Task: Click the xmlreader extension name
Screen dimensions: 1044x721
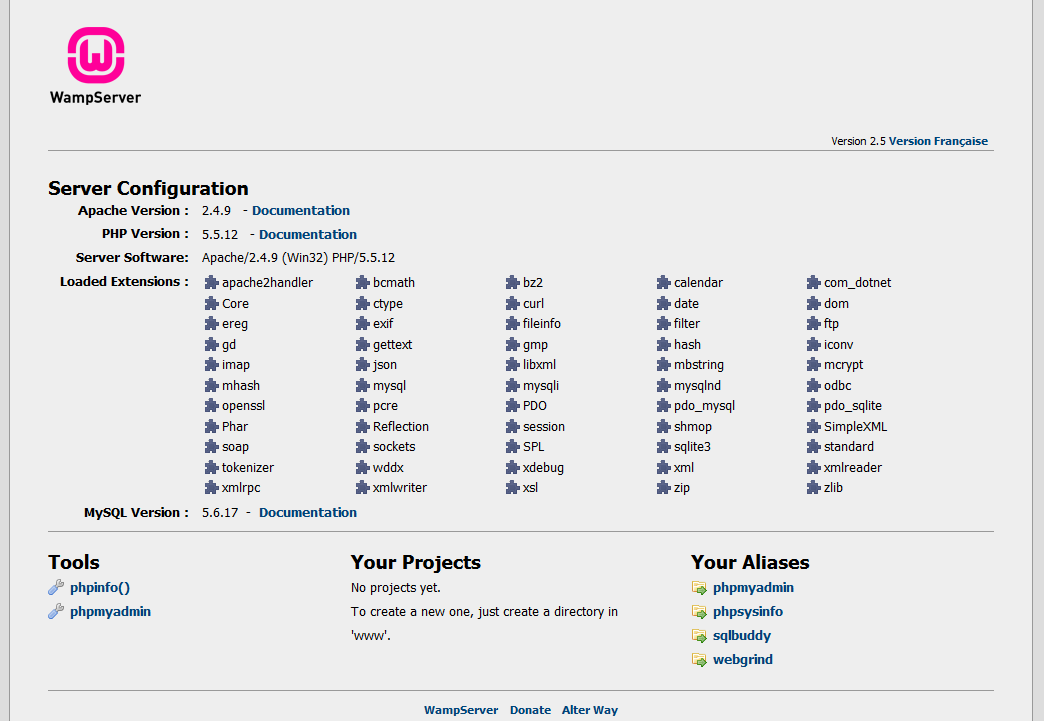Action: [853, 468]
